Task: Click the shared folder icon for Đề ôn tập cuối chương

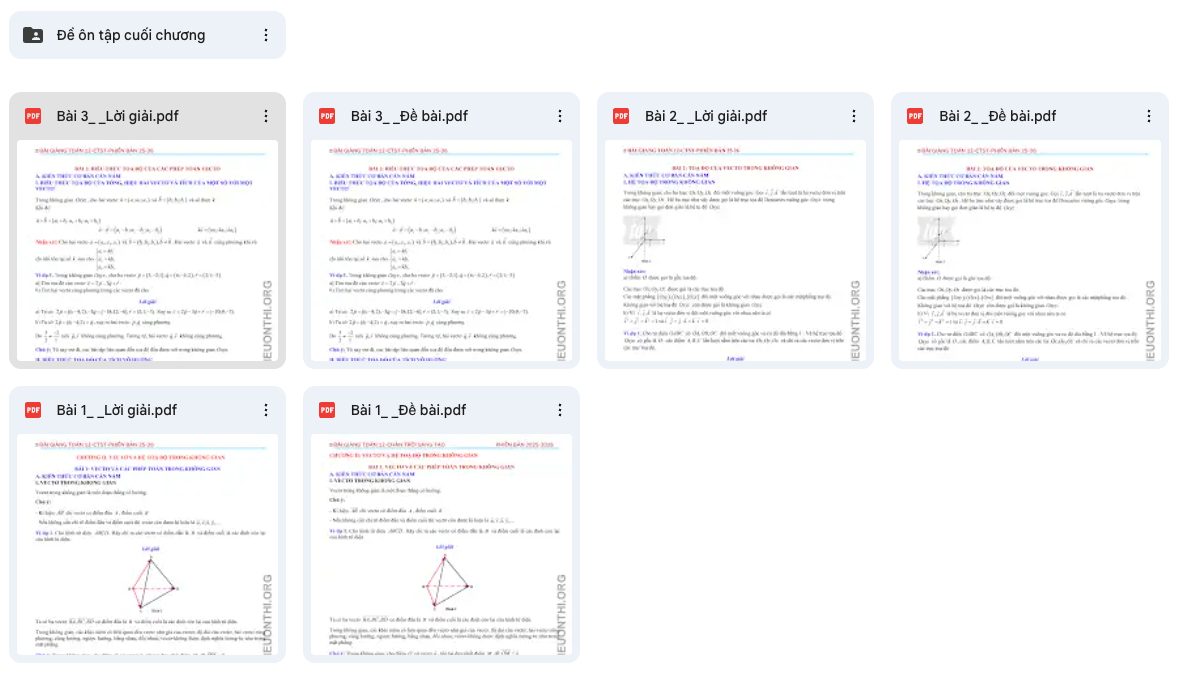Action: point(33,35)
